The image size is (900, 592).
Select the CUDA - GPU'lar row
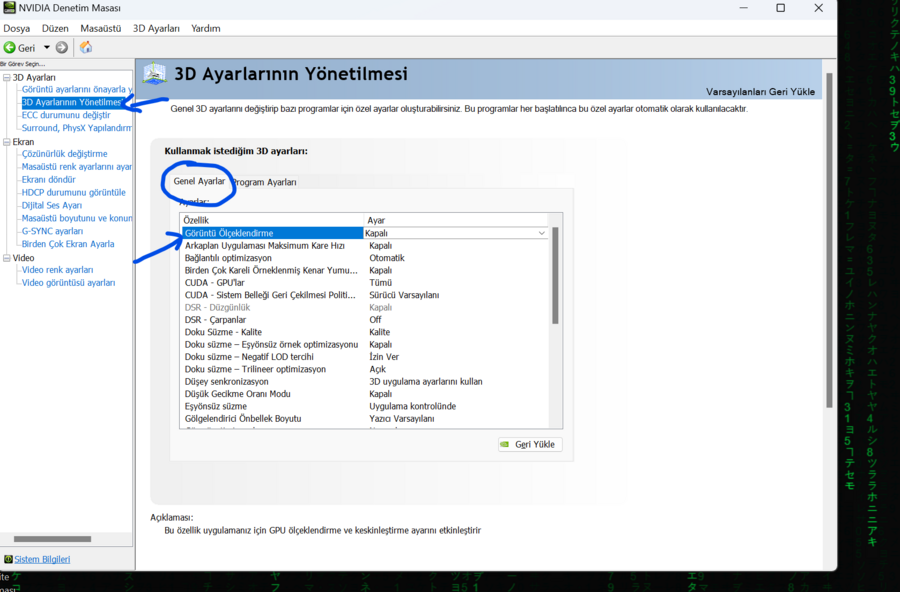[365, 283]
